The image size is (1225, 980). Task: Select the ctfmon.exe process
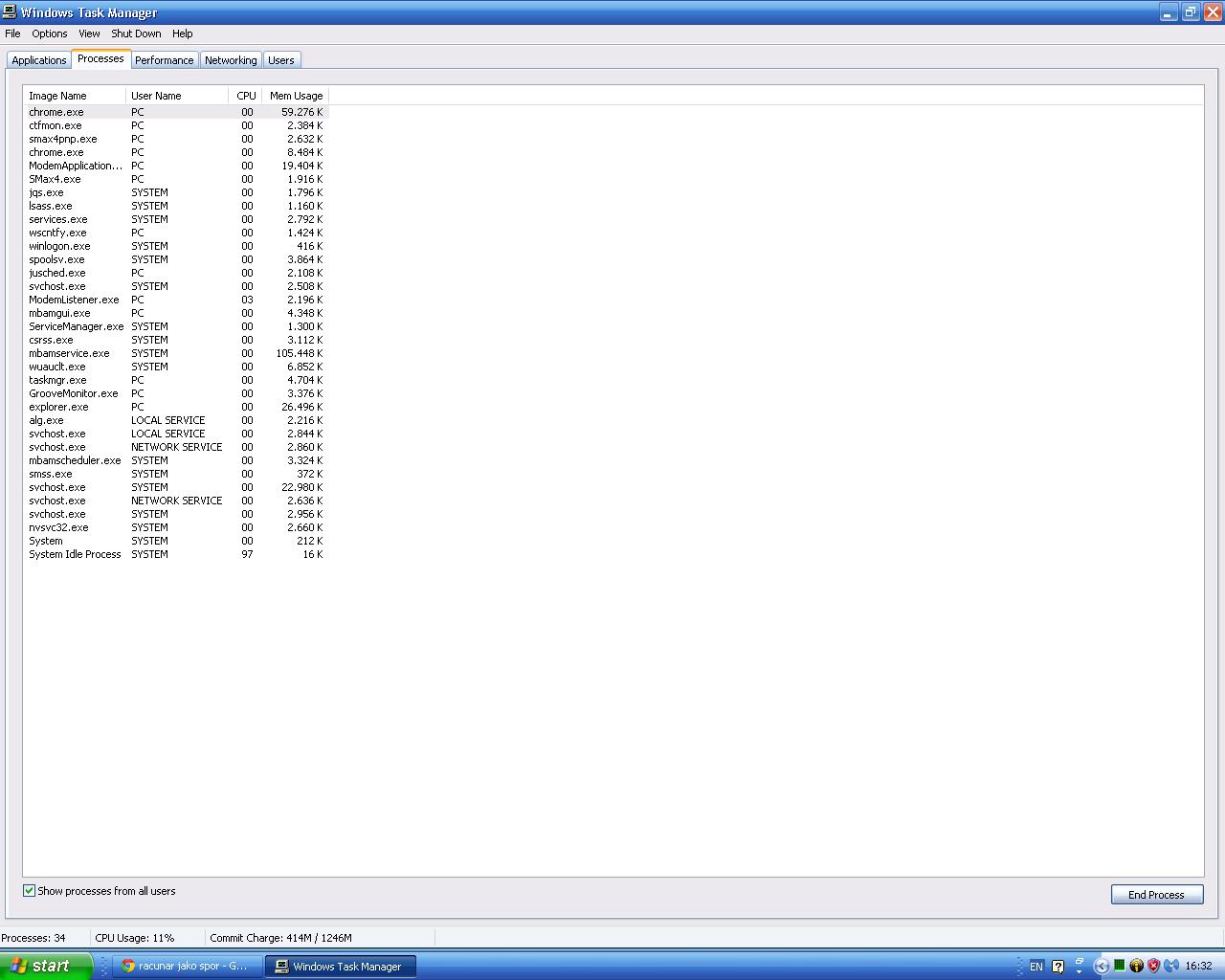[x=176, y=125]
